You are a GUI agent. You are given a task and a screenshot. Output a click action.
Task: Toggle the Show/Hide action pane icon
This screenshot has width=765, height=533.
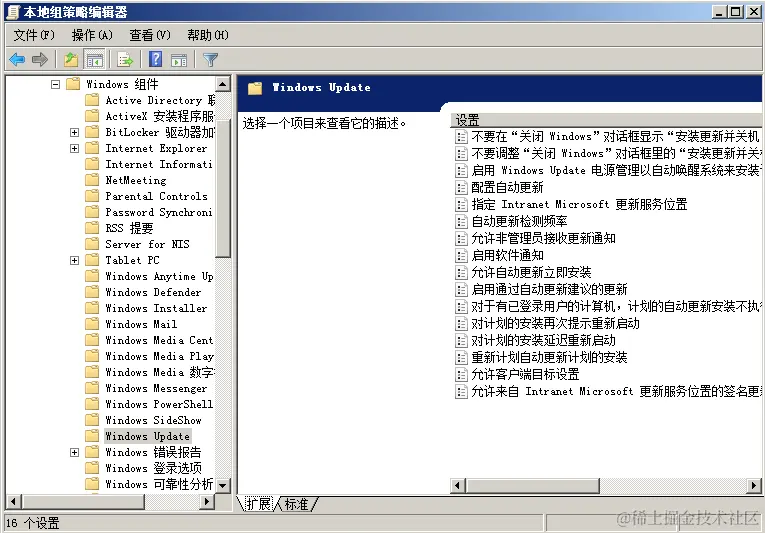(x=179, y=60)
